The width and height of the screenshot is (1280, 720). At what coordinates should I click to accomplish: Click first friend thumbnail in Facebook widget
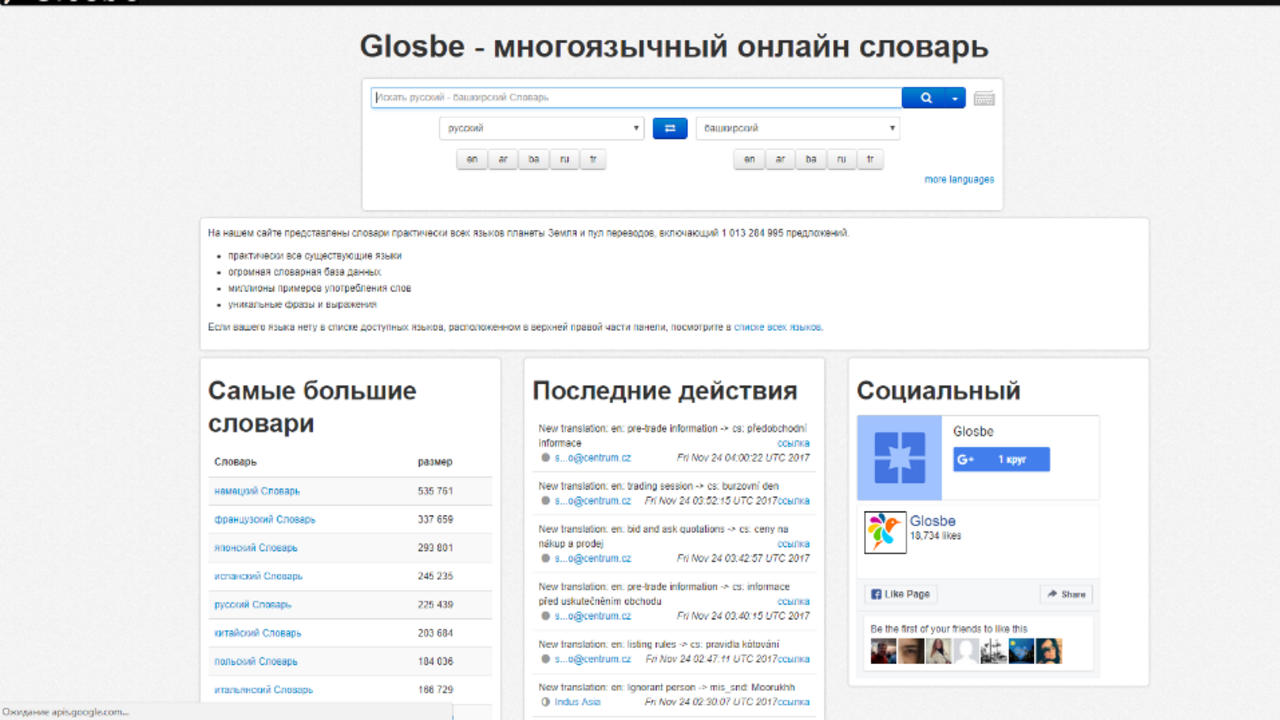pyautogui.click(x=883, y=652)
